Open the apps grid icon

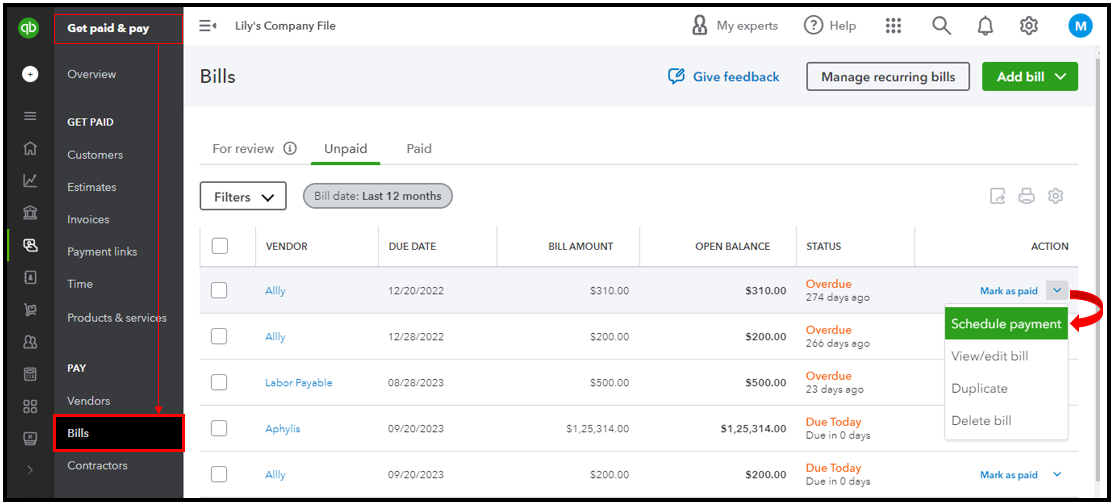click(894, 26)
